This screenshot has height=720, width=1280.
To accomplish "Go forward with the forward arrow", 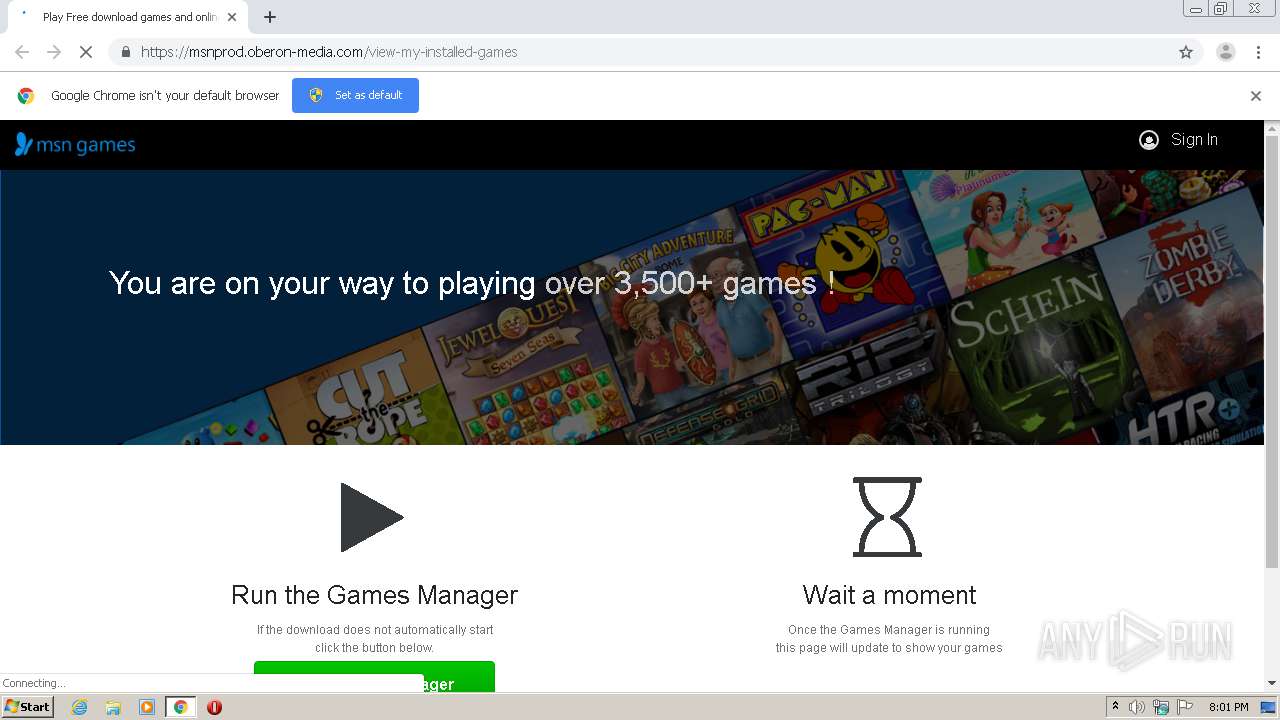I will click(54, 52).
